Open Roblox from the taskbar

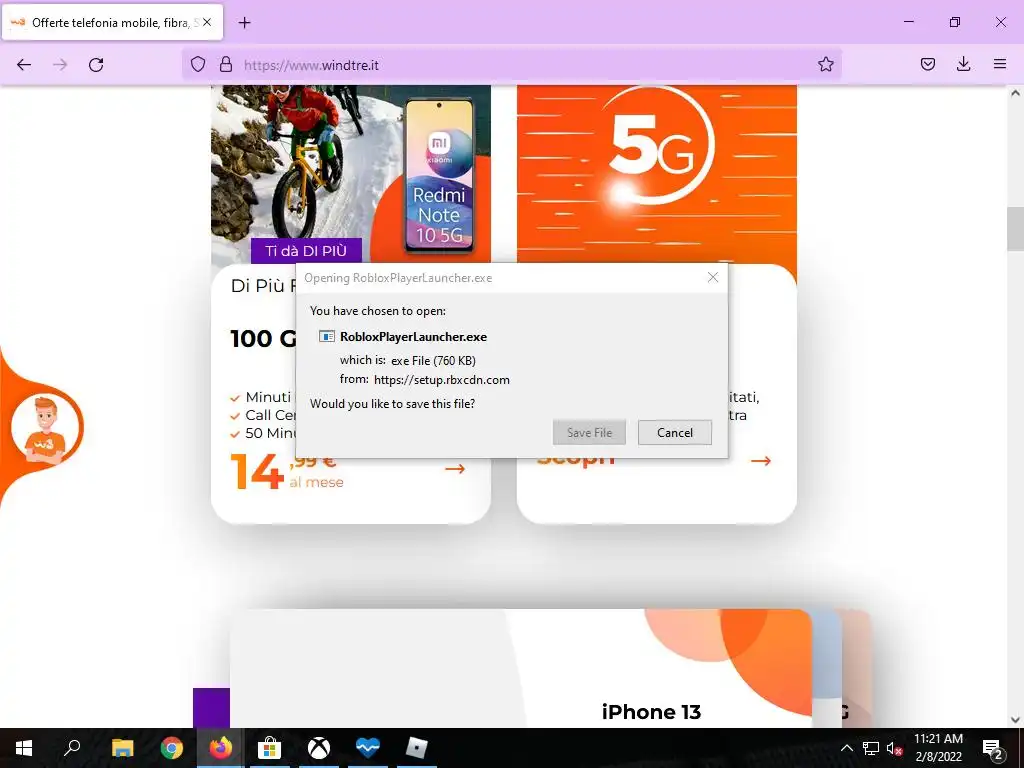pyautogui.click(x=416, y=748)
